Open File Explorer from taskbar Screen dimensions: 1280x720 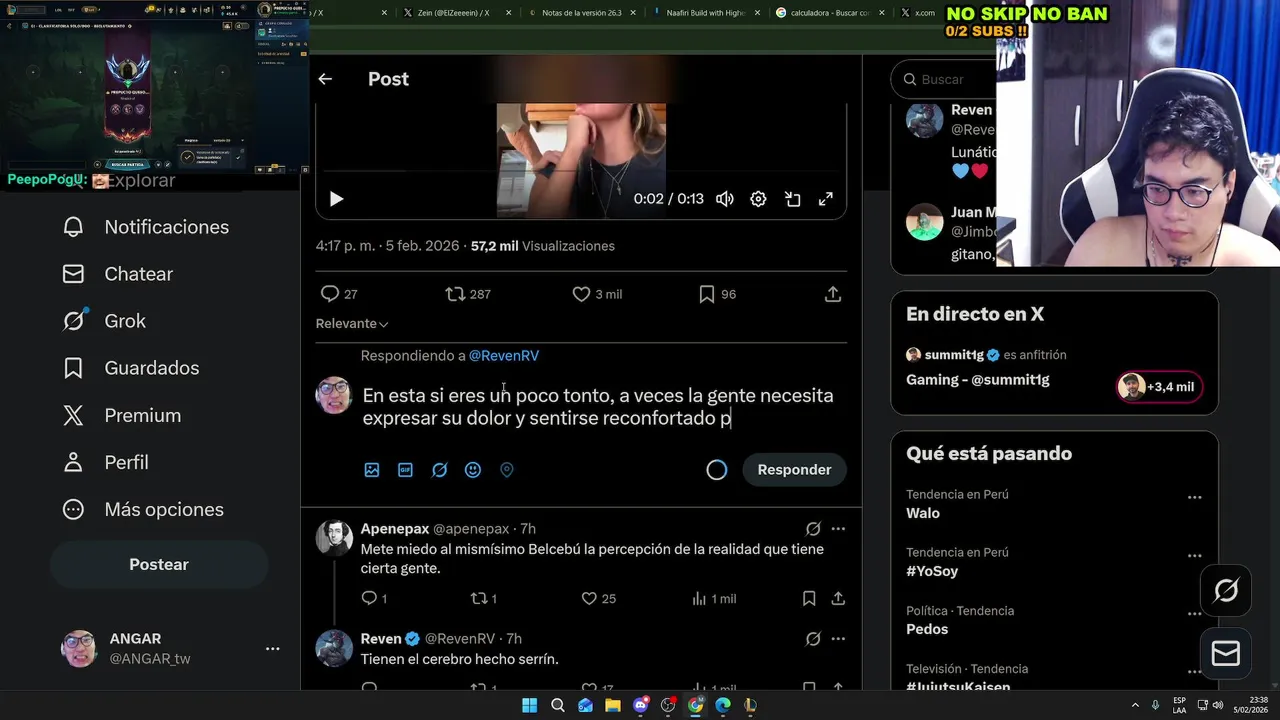point(613,705)
